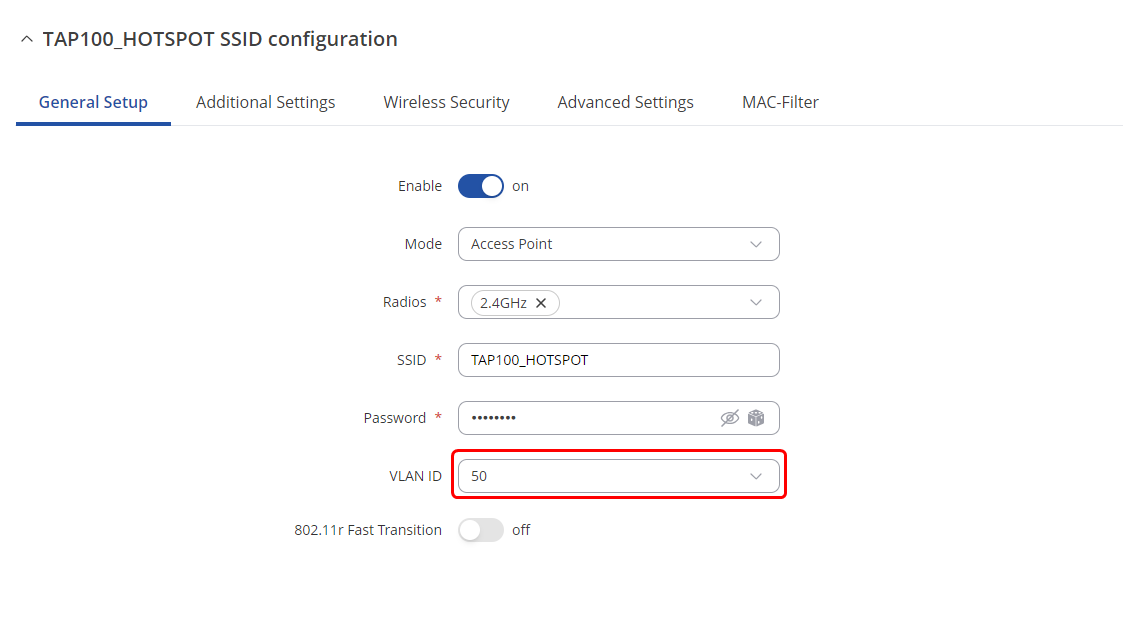Click the 2.4GHz chip label

(x=503, y=303)
